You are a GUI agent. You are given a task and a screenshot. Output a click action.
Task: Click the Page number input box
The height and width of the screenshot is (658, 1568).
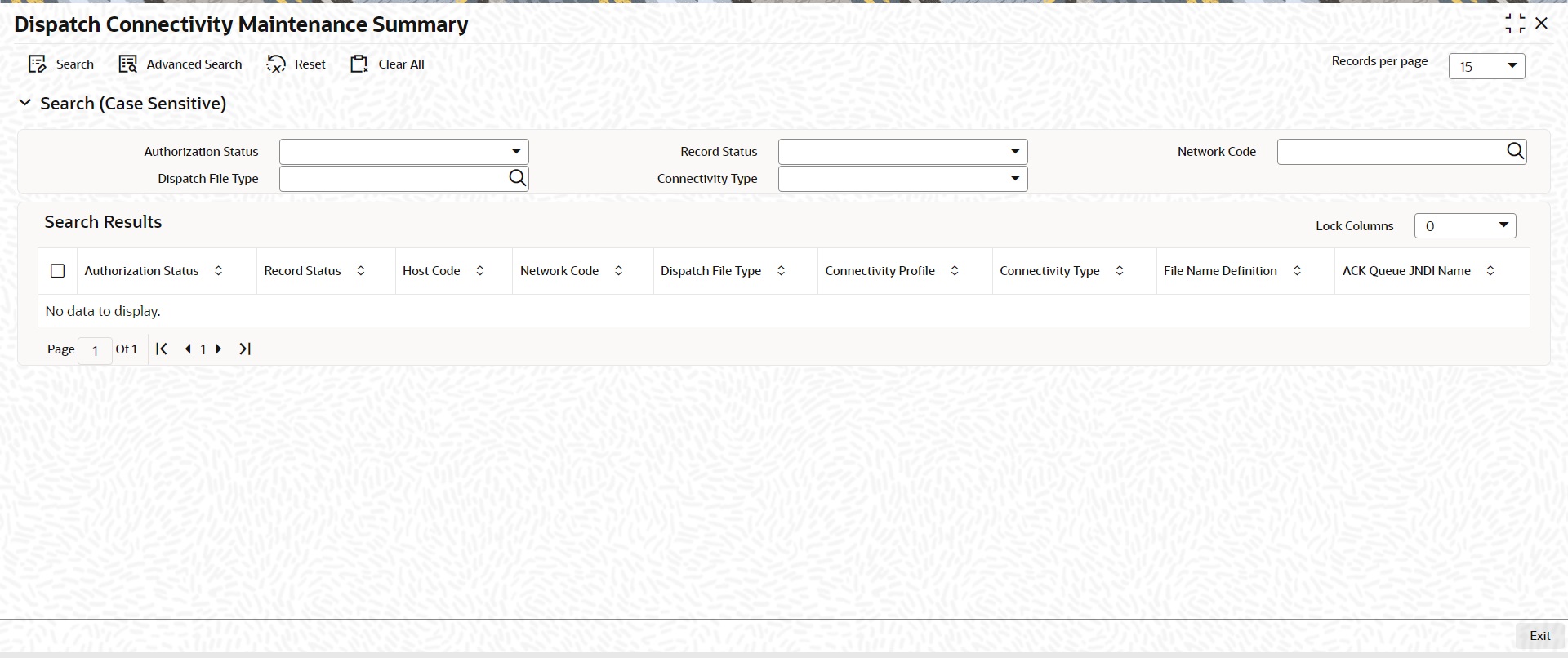click(x=95, y=350)
